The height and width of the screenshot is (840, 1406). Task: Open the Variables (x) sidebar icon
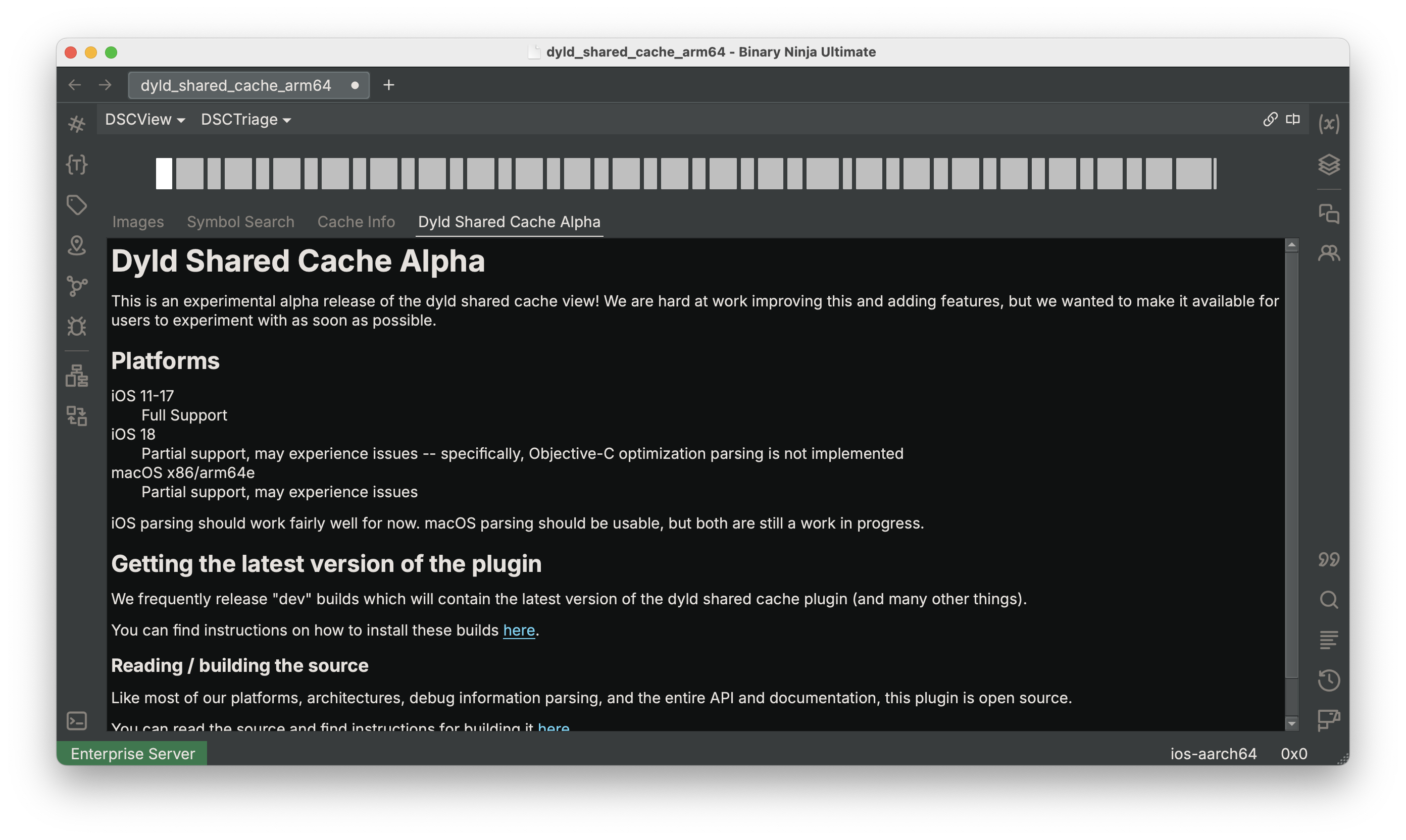pyautogui.click(x=1328, y=123)
